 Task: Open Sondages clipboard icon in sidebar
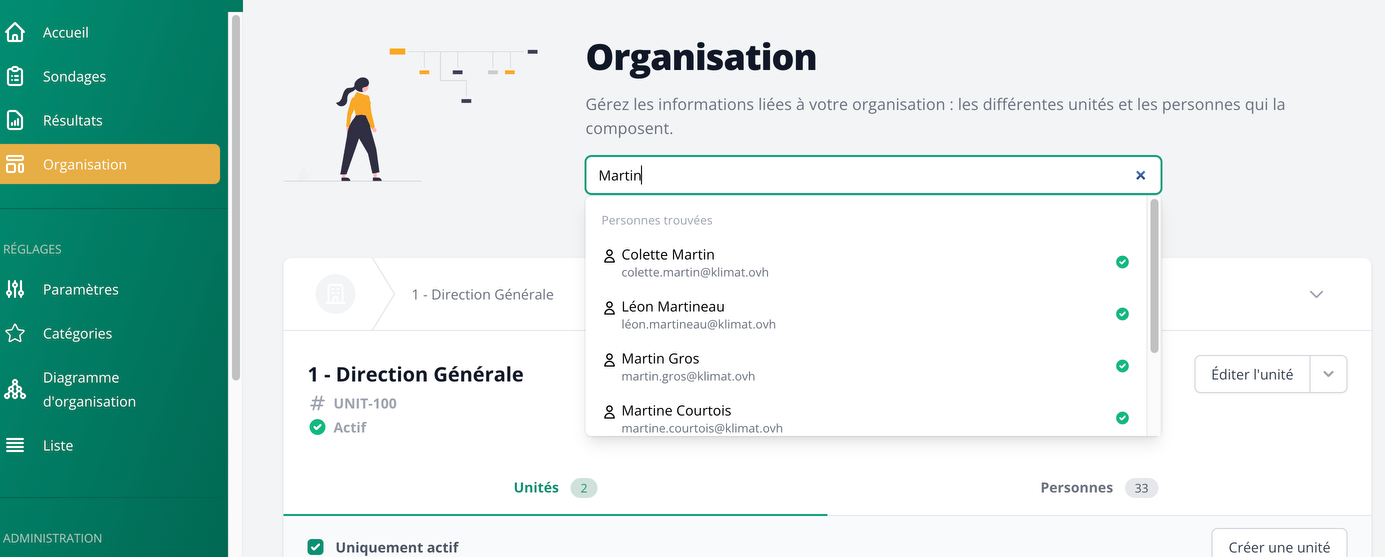tap(15, 77)
